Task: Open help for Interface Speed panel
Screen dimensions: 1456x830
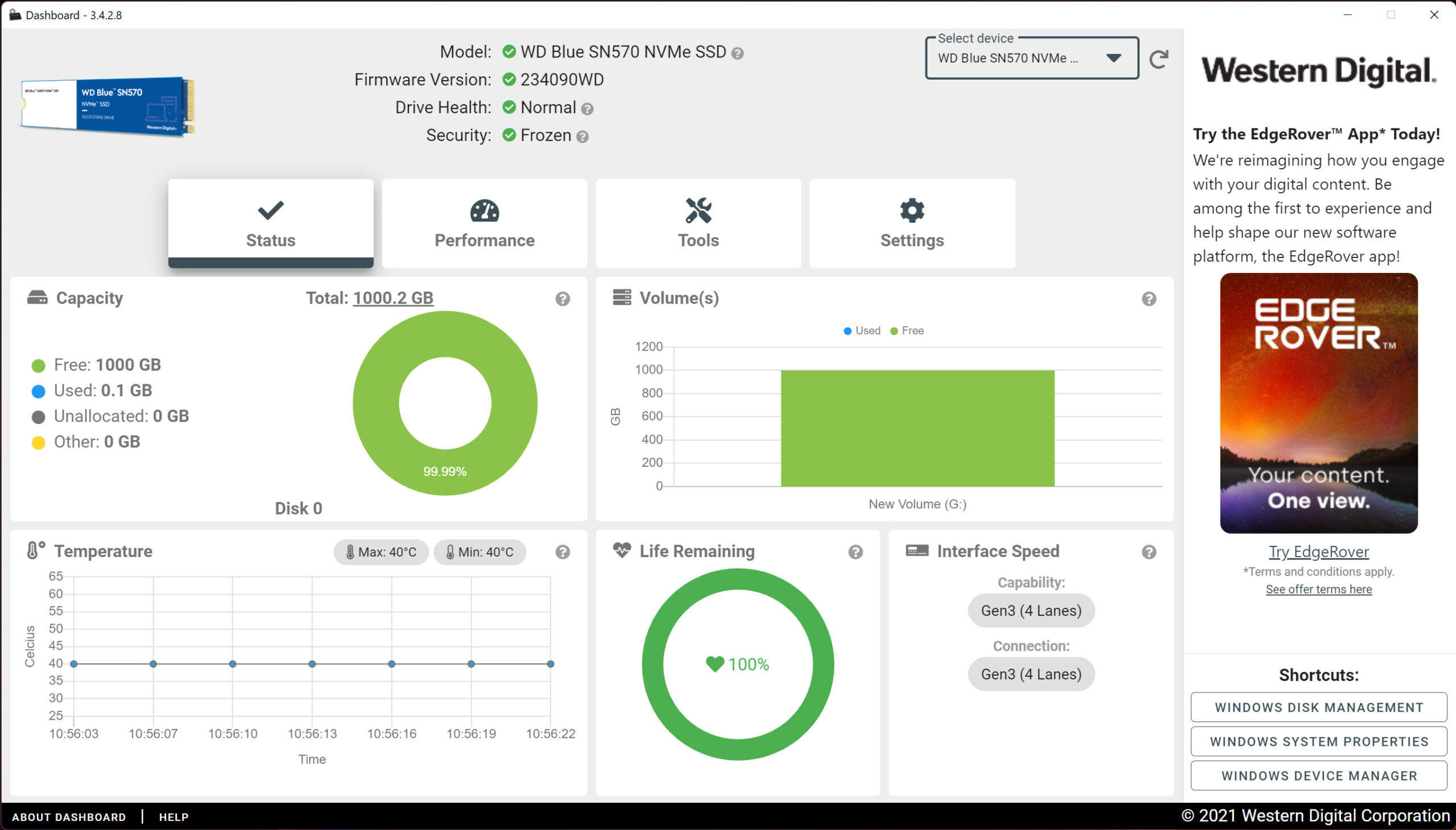Action: click(x=1149, y=552)
